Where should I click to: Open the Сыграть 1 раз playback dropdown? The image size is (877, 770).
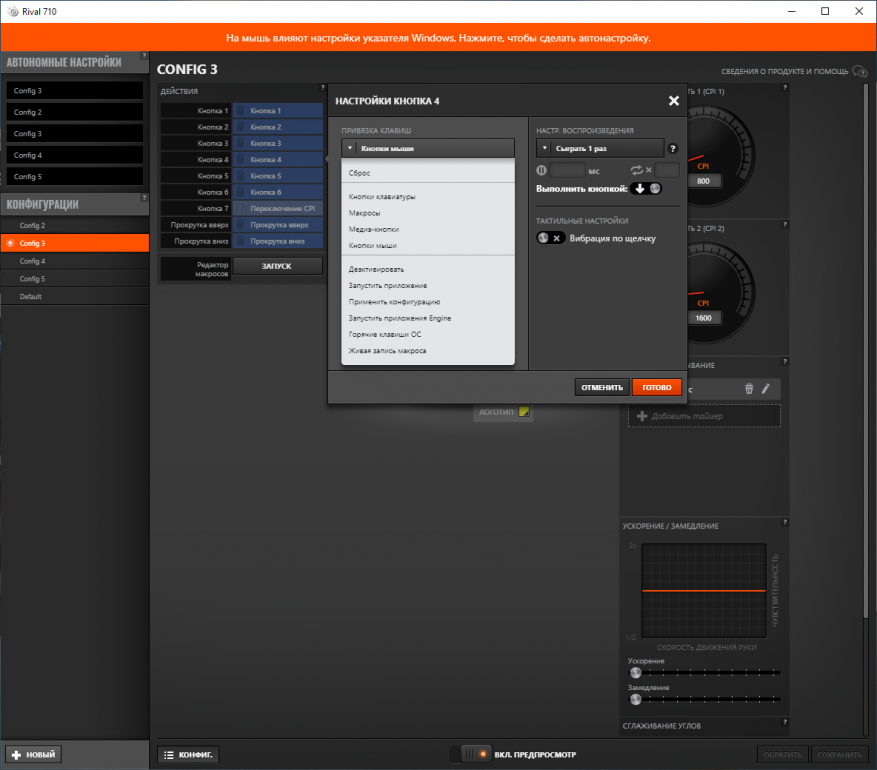coord(600,148)
